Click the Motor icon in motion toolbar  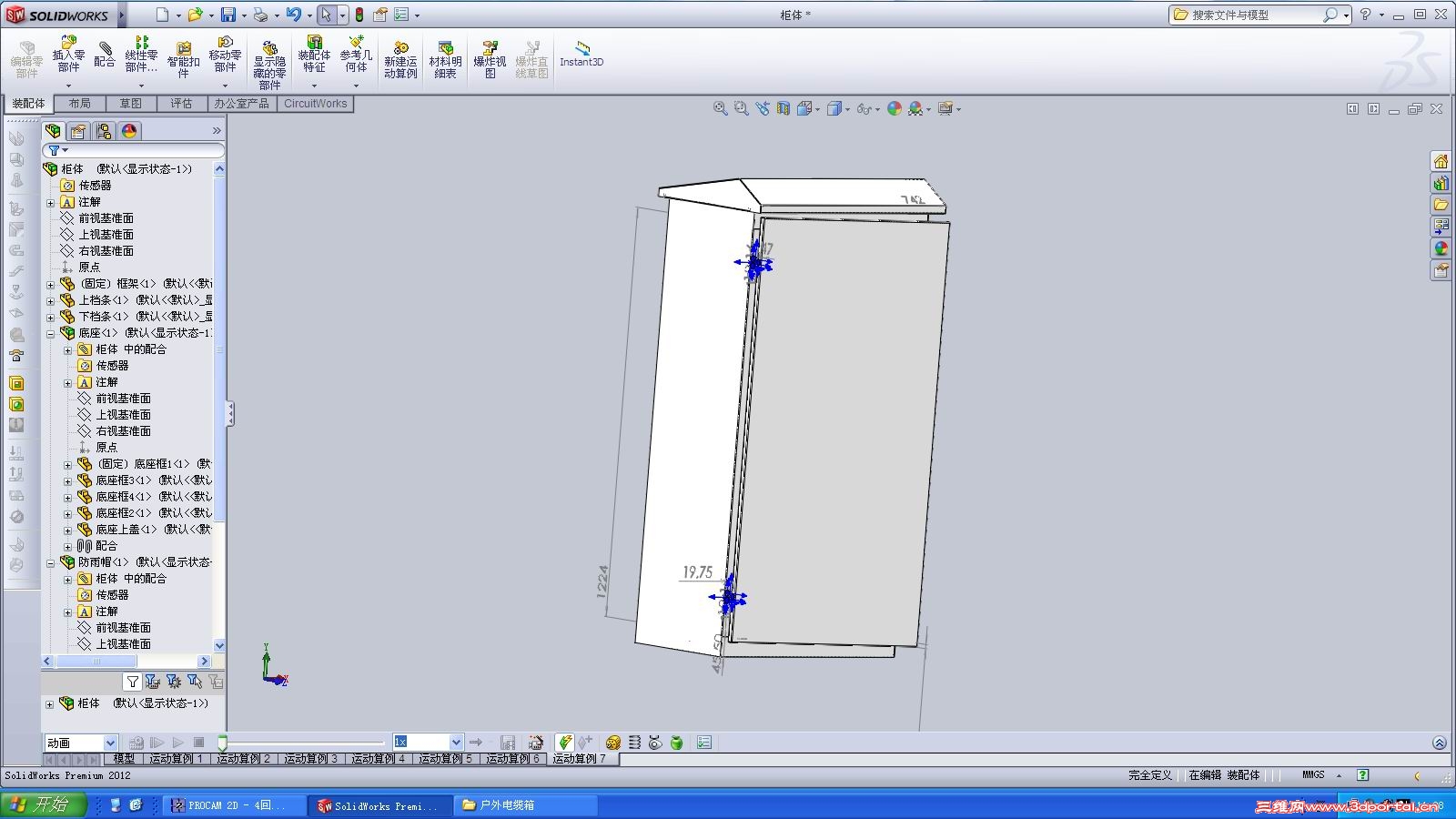click(x=613, y=743)
